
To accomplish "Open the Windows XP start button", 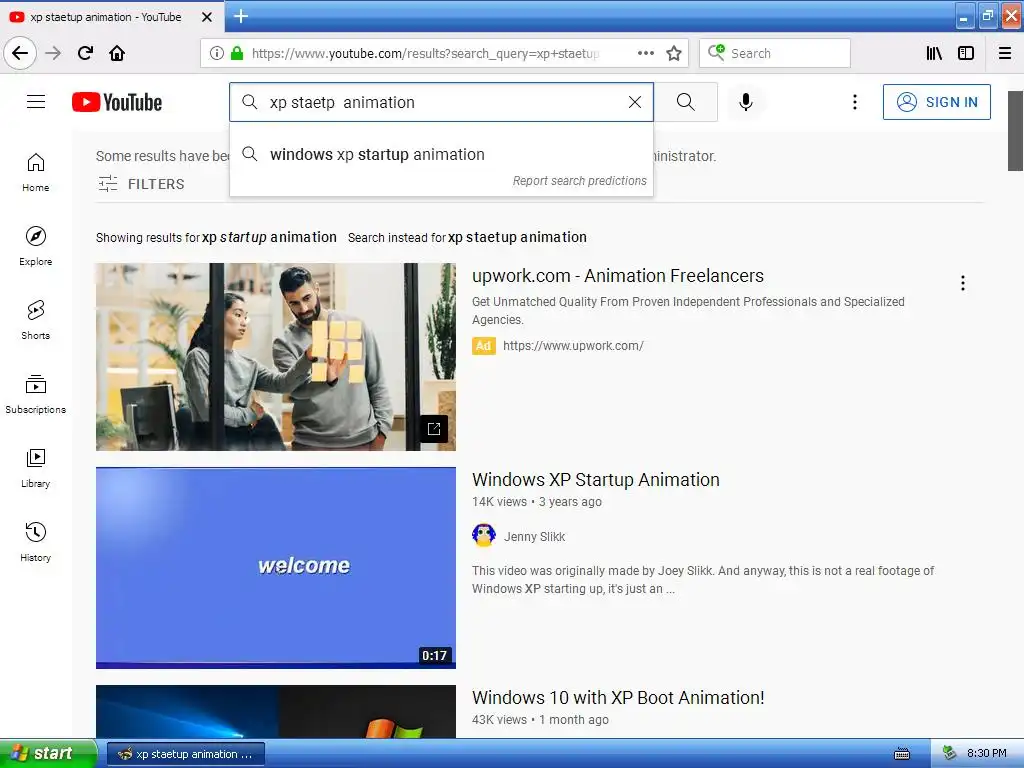I will [x=48, y=754].
